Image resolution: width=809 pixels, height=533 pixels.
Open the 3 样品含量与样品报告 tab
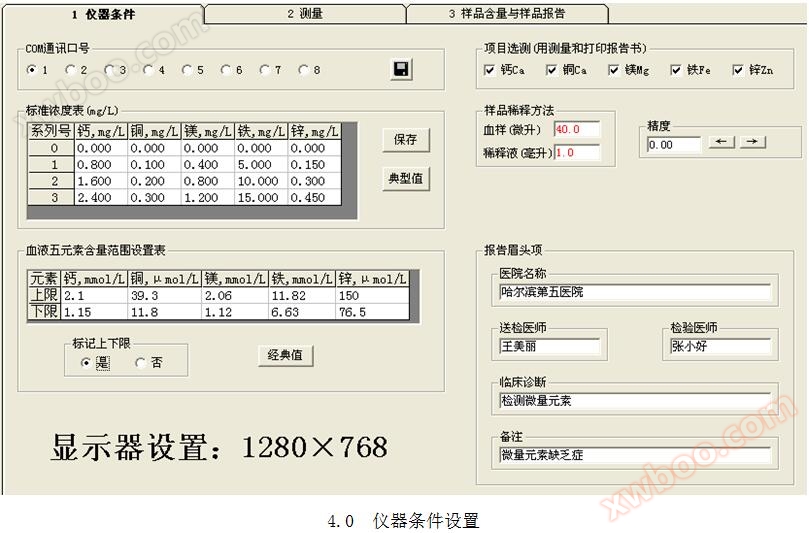point(507,14)
